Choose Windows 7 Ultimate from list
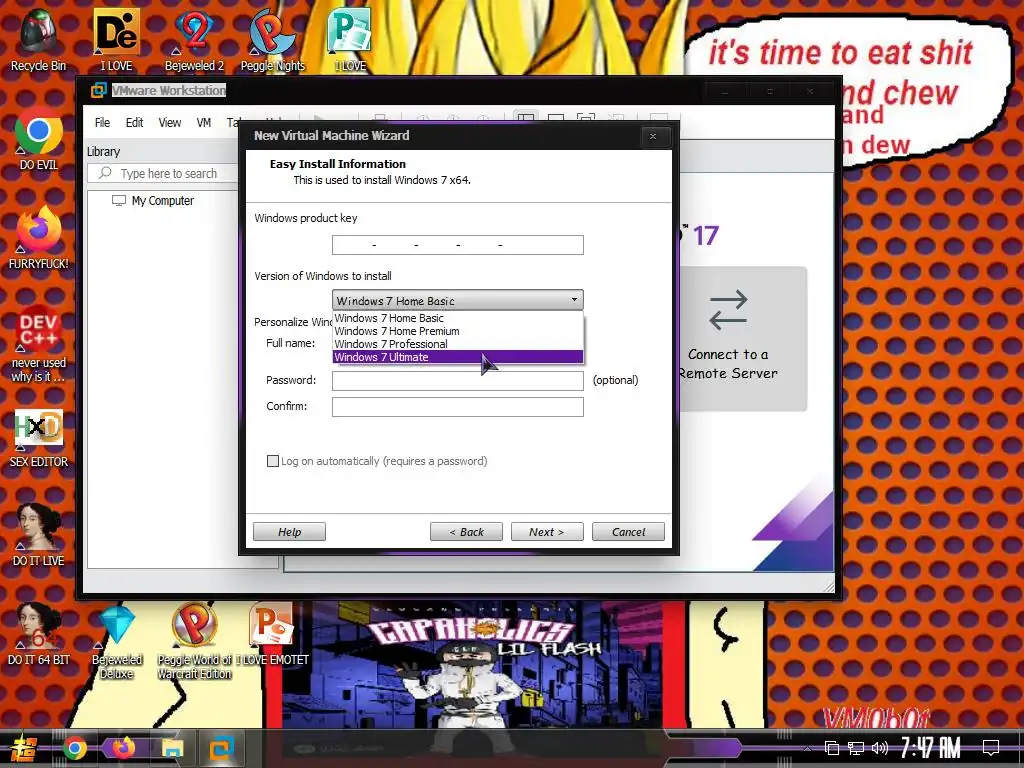1024x768 pixels. coord(458,357)
